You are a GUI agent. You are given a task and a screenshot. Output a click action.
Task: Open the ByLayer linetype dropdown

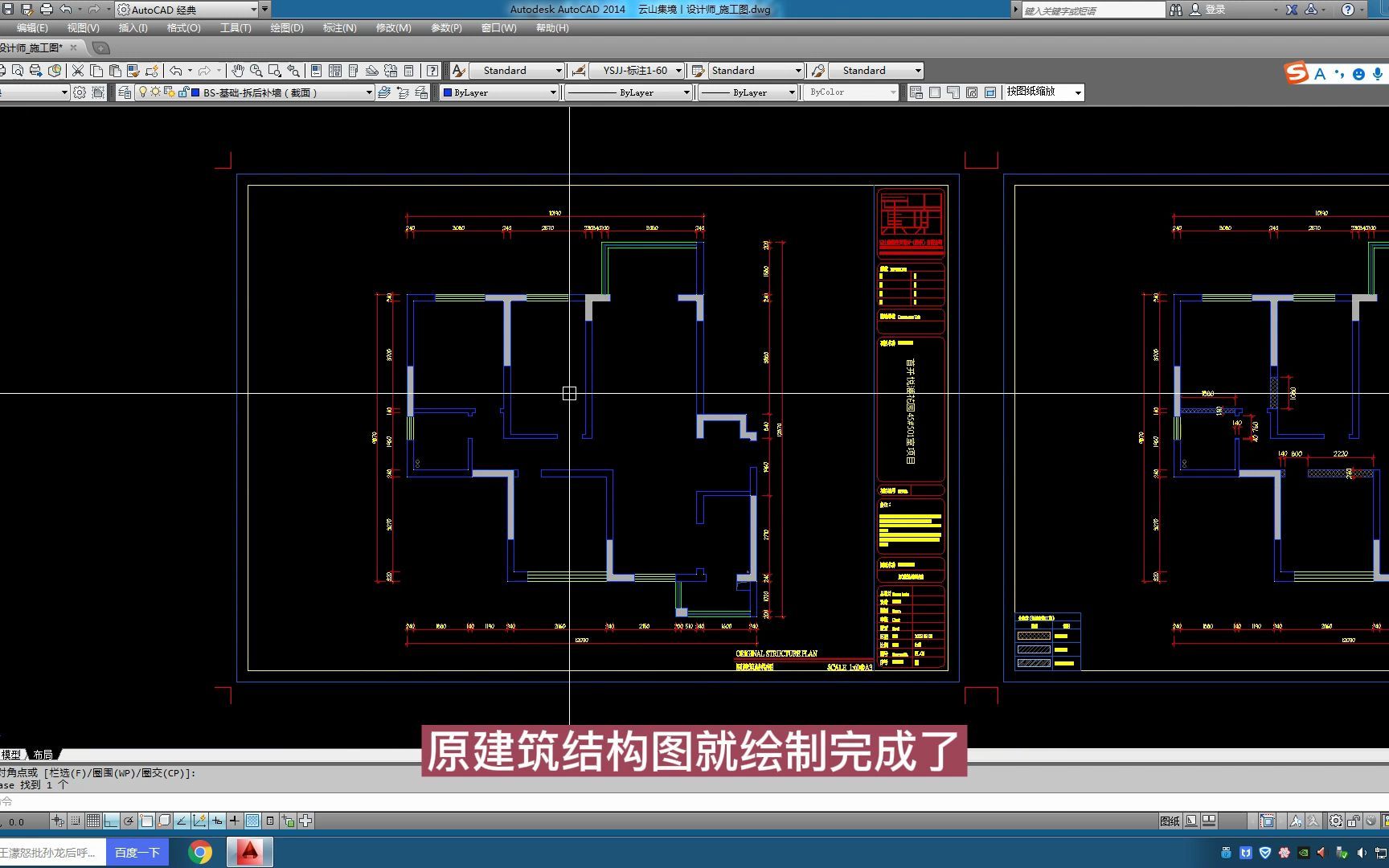pyautogui.click(x=629, y=92)
